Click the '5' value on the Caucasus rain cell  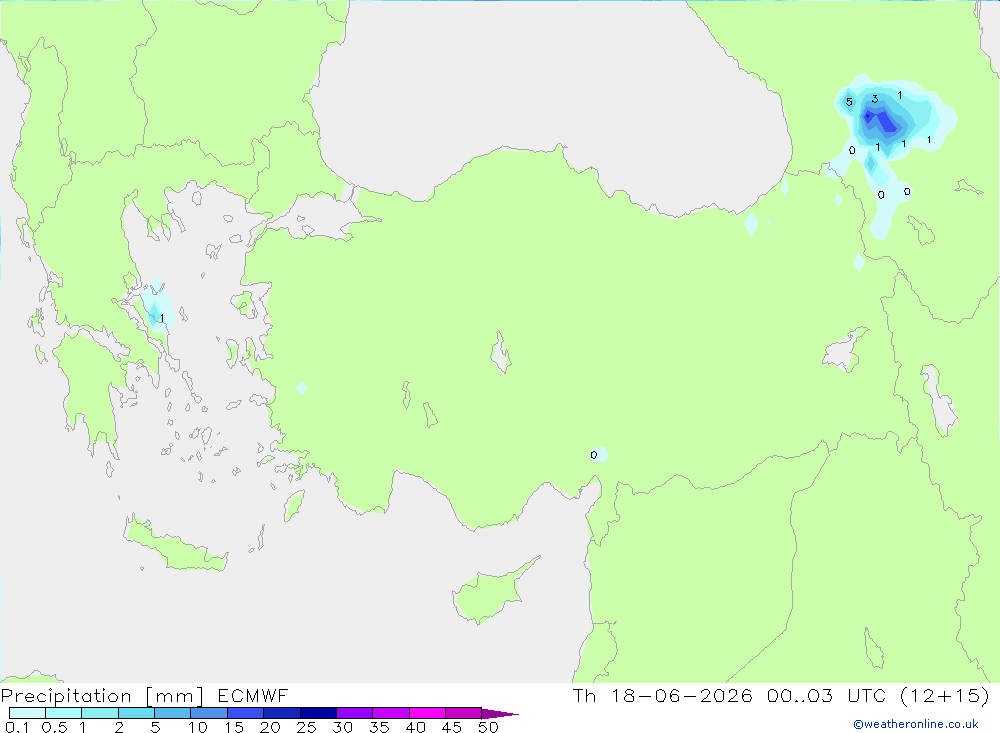tap(849, 102)
